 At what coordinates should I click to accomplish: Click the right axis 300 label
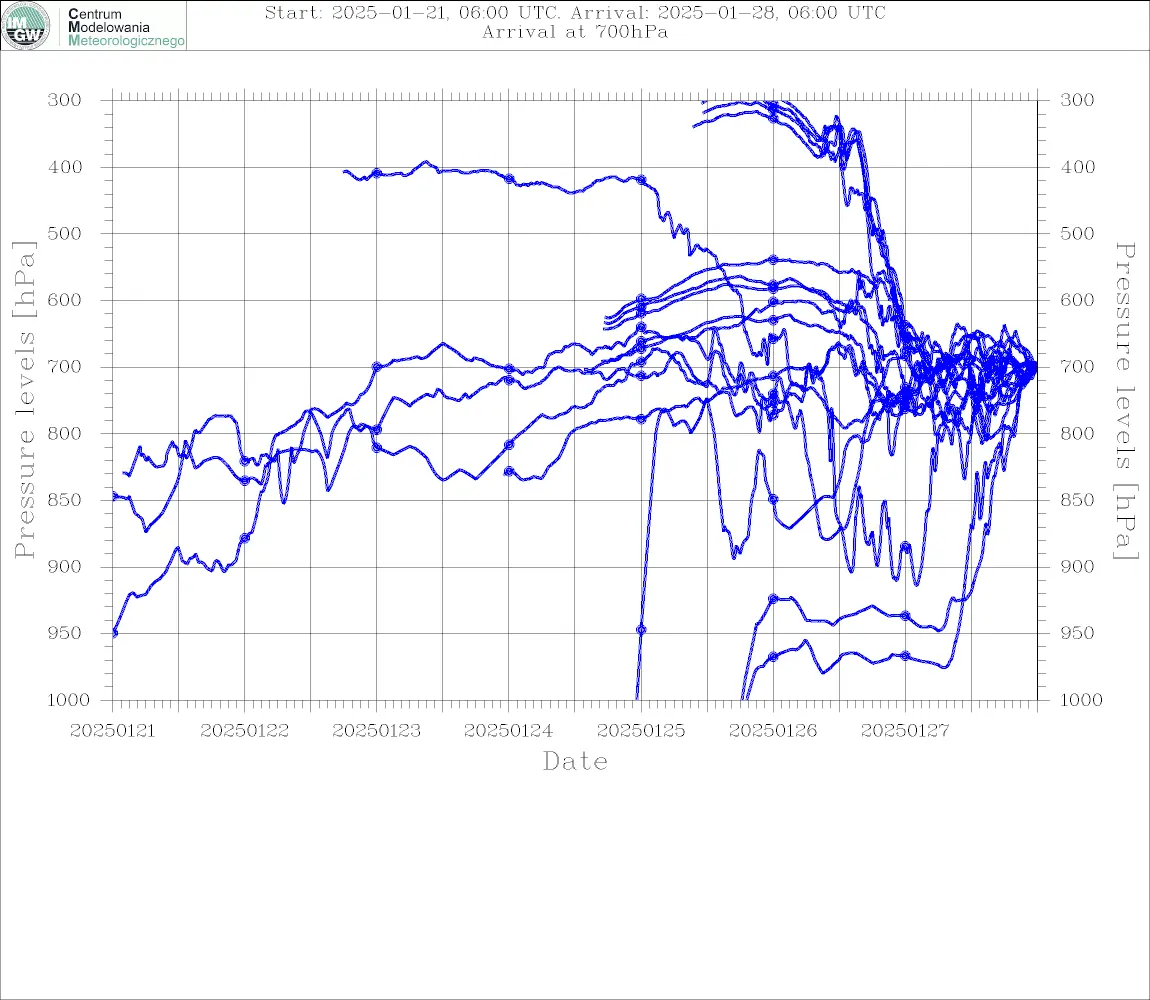tap(1077, 100)
